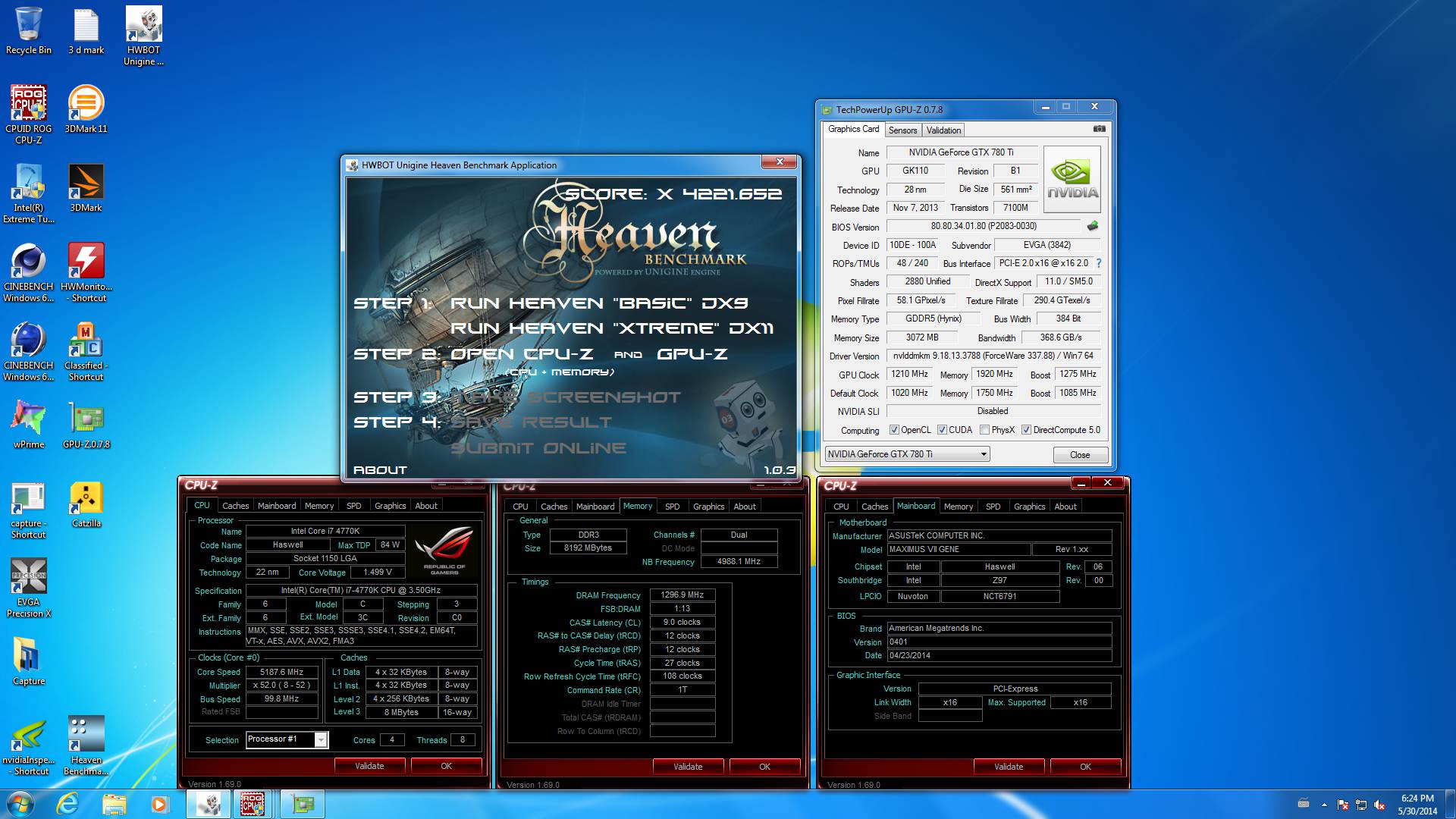This screenshot has width=1456, height=819.
Task: Open Internet Explorer from the taskbar
Action: [68, 804]
